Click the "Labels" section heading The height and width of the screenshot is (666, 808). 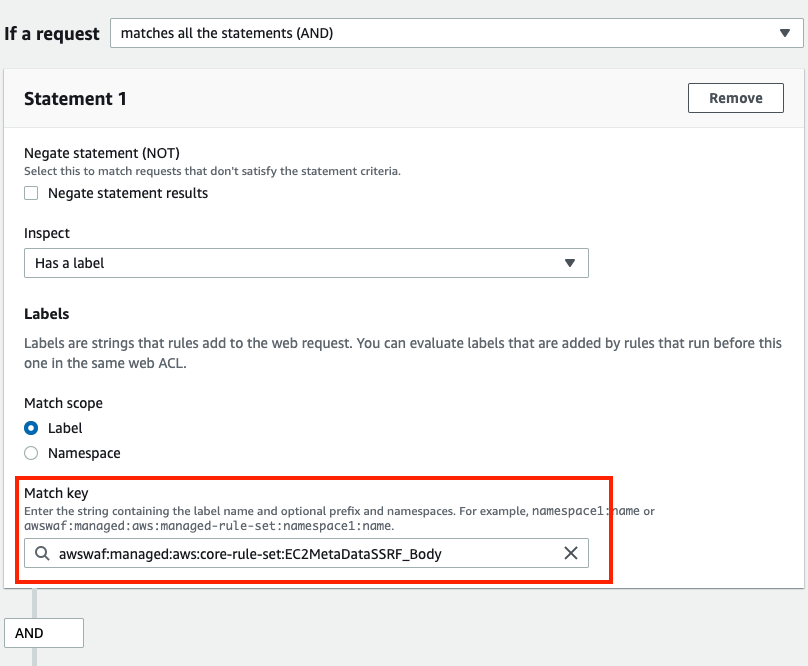pyautogui.click(x=47, y=313)
